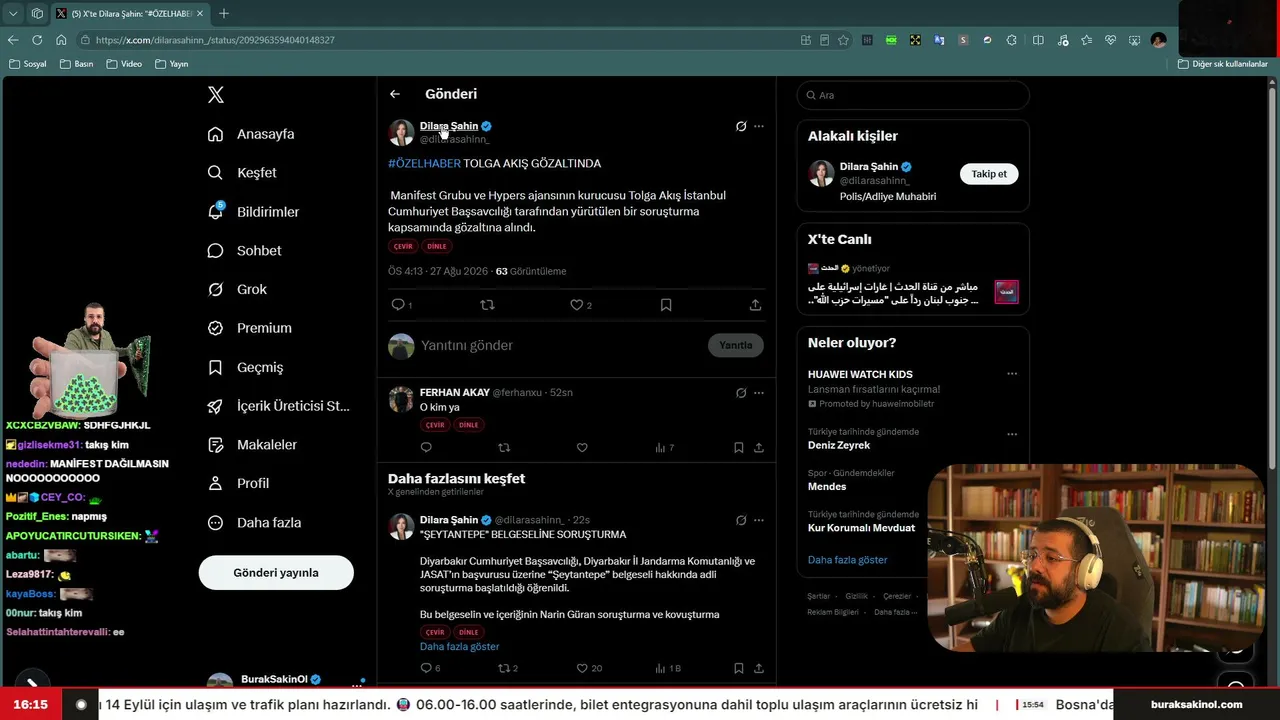Open a new browser tab
Screen dimensions: 1280x720
pos(224,13)
